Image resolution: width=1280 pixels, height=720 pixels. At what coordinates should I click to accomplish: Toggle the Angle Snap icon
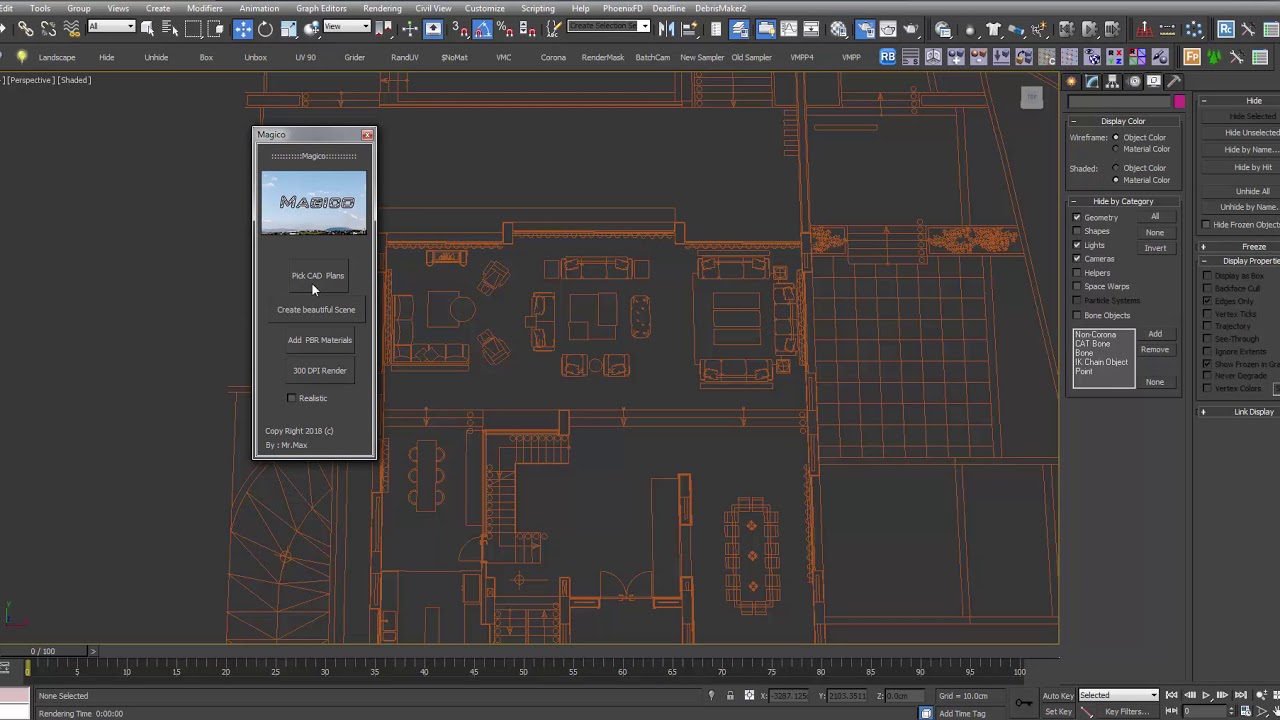point(482,29)
